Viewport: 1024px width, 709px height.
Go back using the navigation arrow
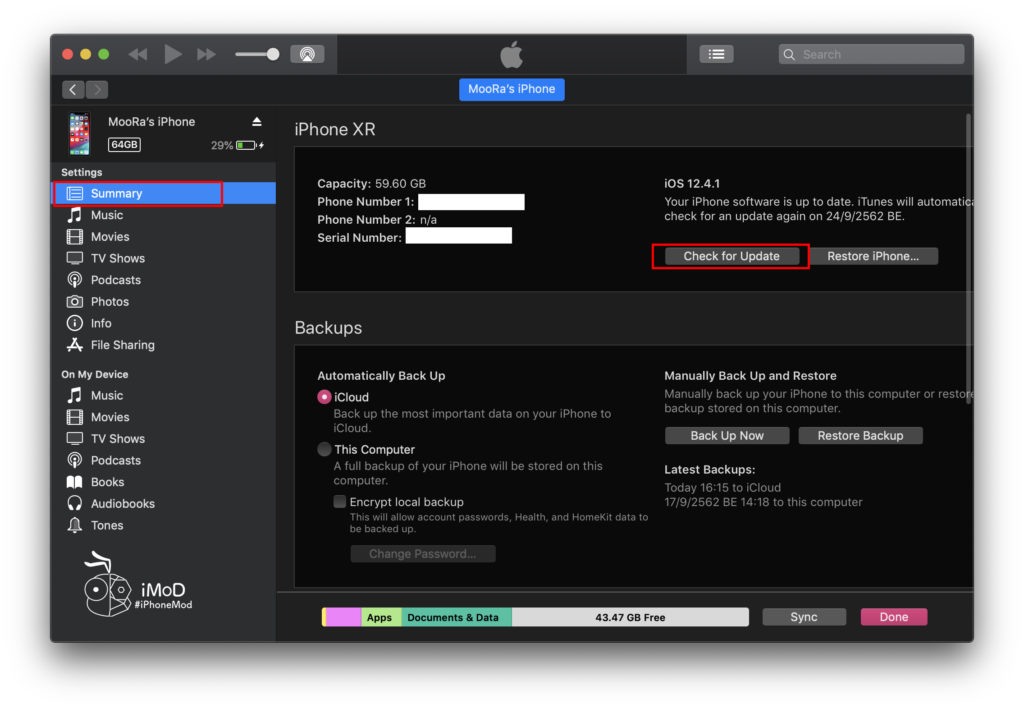pos(72,89)
